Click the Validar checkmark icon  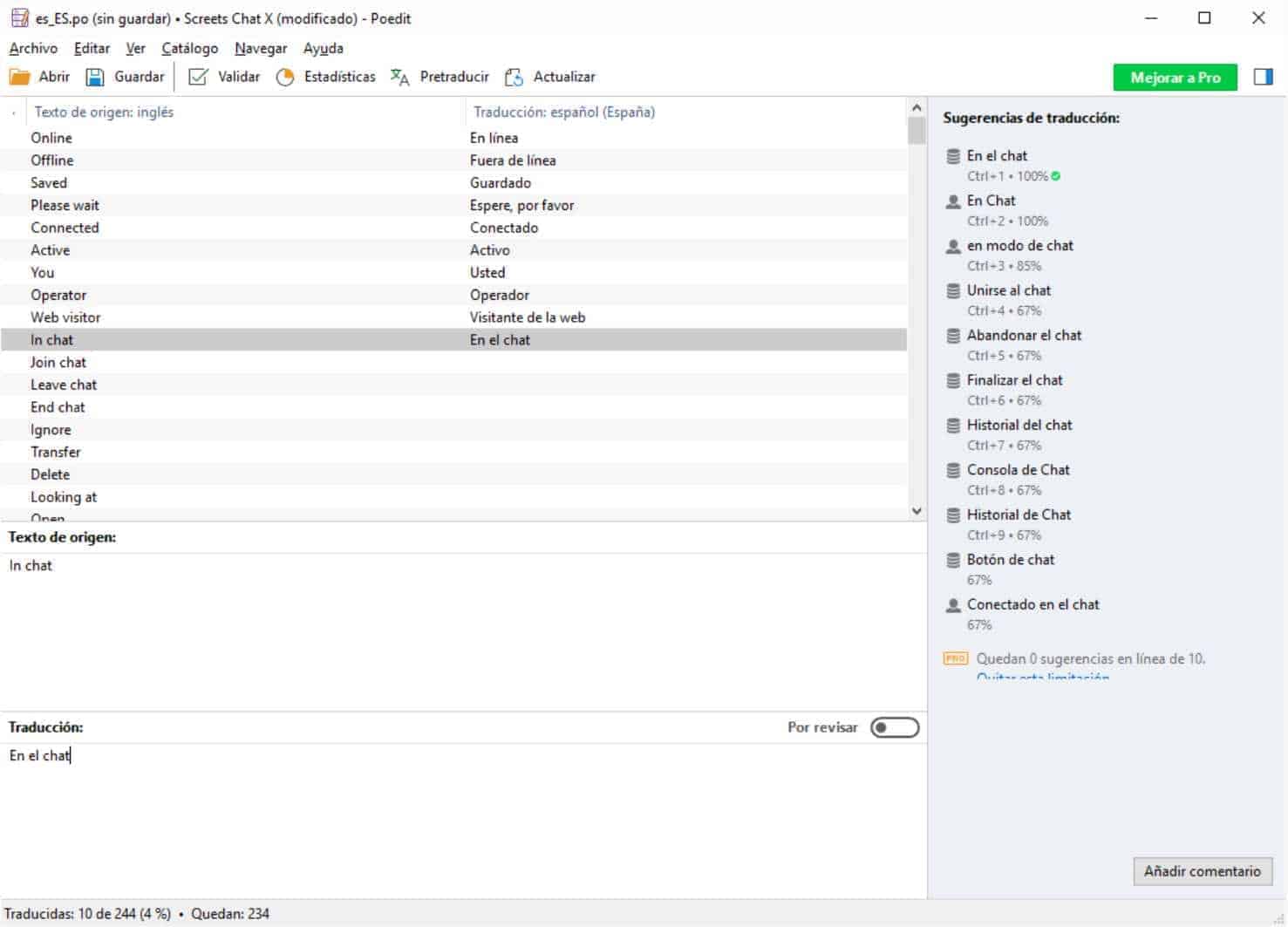pyautogui.click(x=199, y=78)
